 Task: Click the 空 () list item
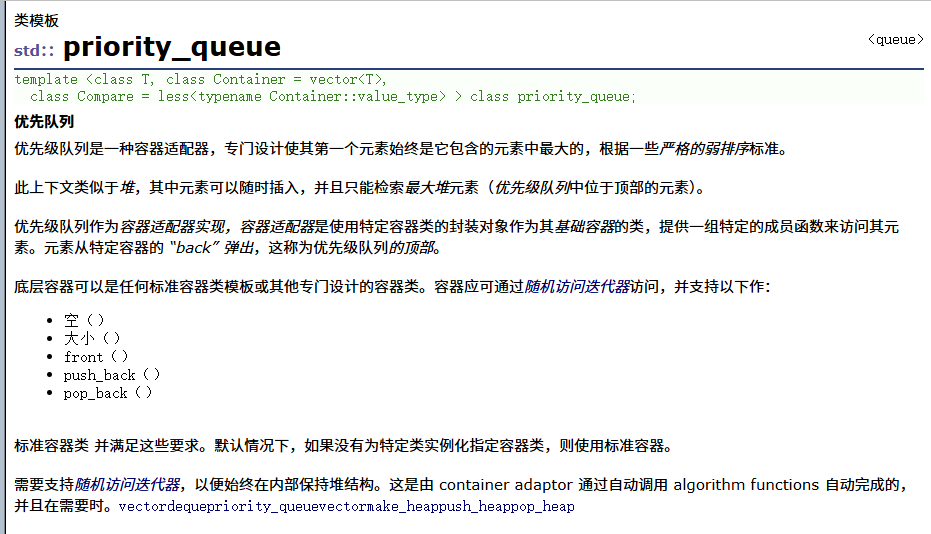[84, 320]
